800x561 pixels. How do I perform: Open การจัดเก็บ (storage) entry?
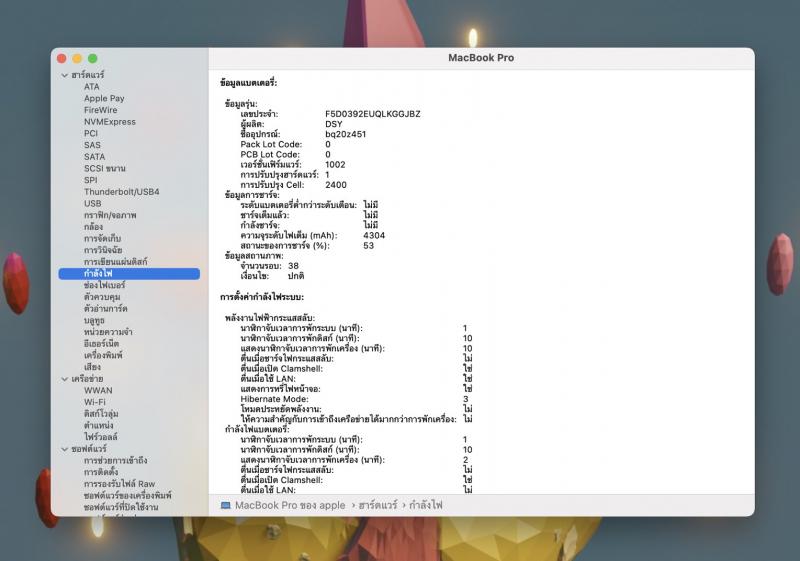(103, 239)
